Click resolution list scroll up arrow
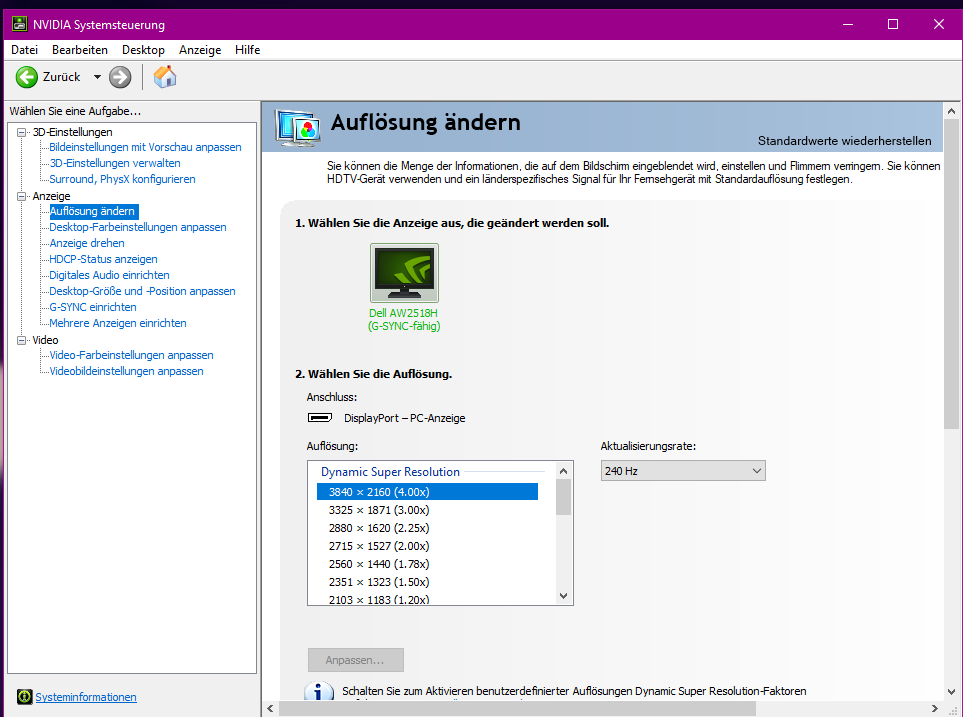Image resolution: width=963 pixels, height=717 pixels. click(x=564, y=471)
